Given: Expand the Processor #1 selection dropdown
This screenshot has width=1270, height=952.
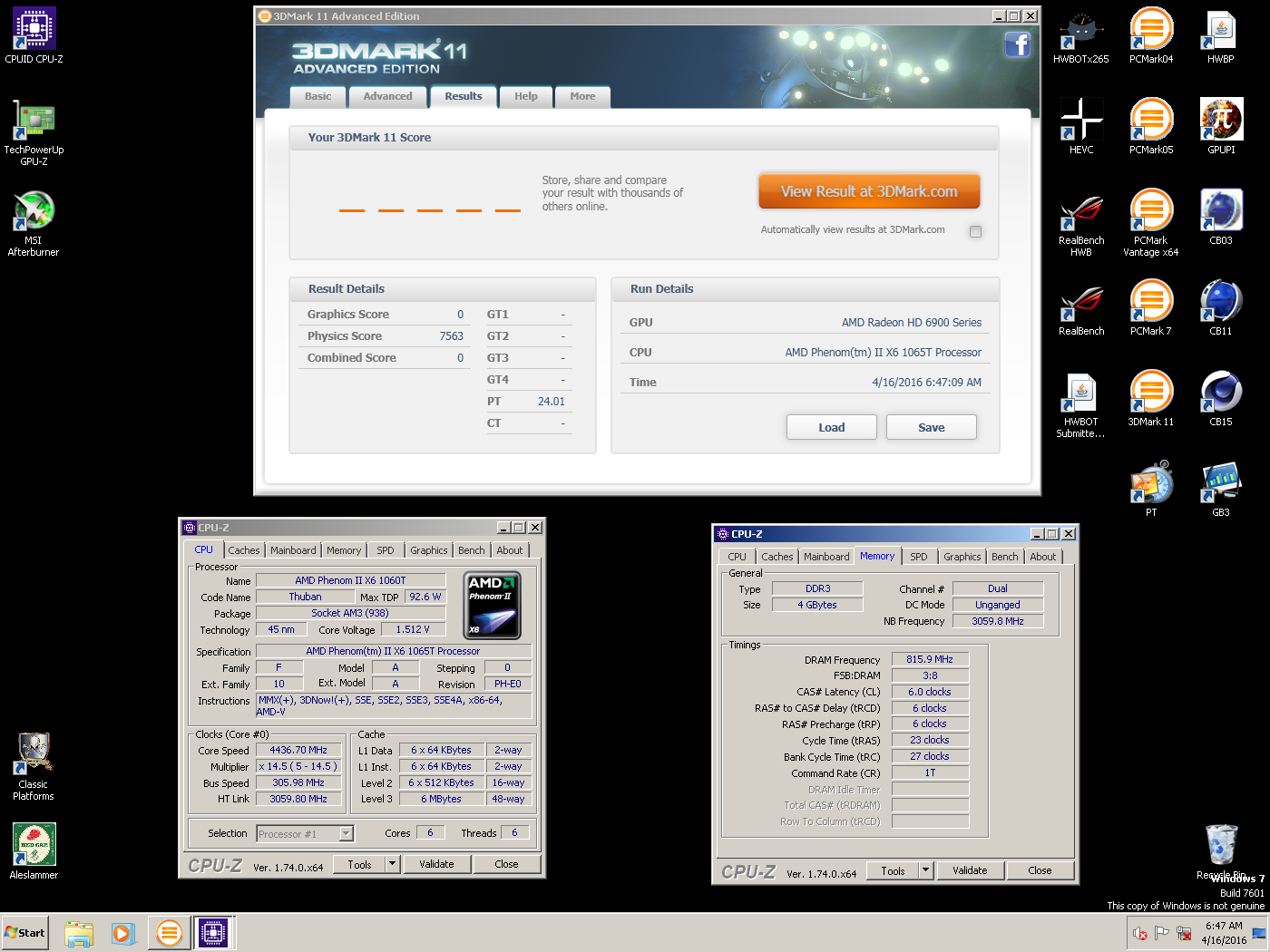Looking at the screenshot, I should 346,833.
